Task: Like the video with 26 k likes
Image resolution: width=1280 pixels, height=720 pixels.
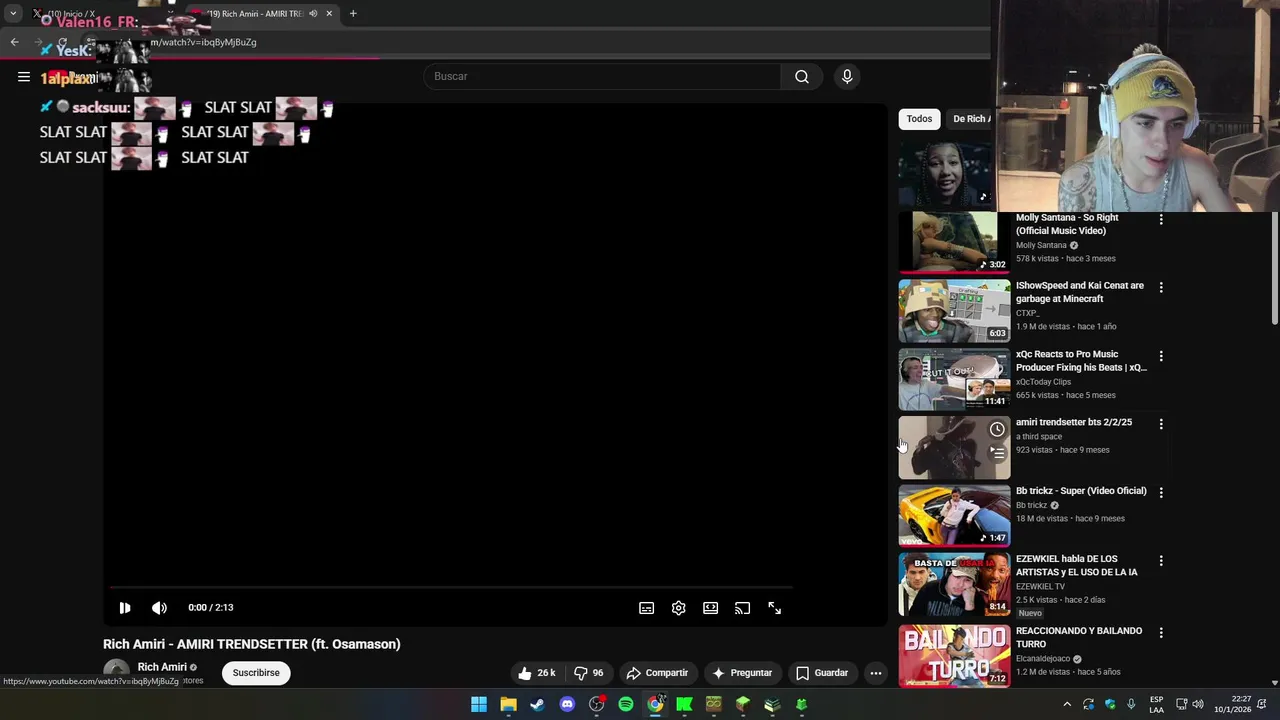Action: (x=536, y=673)
